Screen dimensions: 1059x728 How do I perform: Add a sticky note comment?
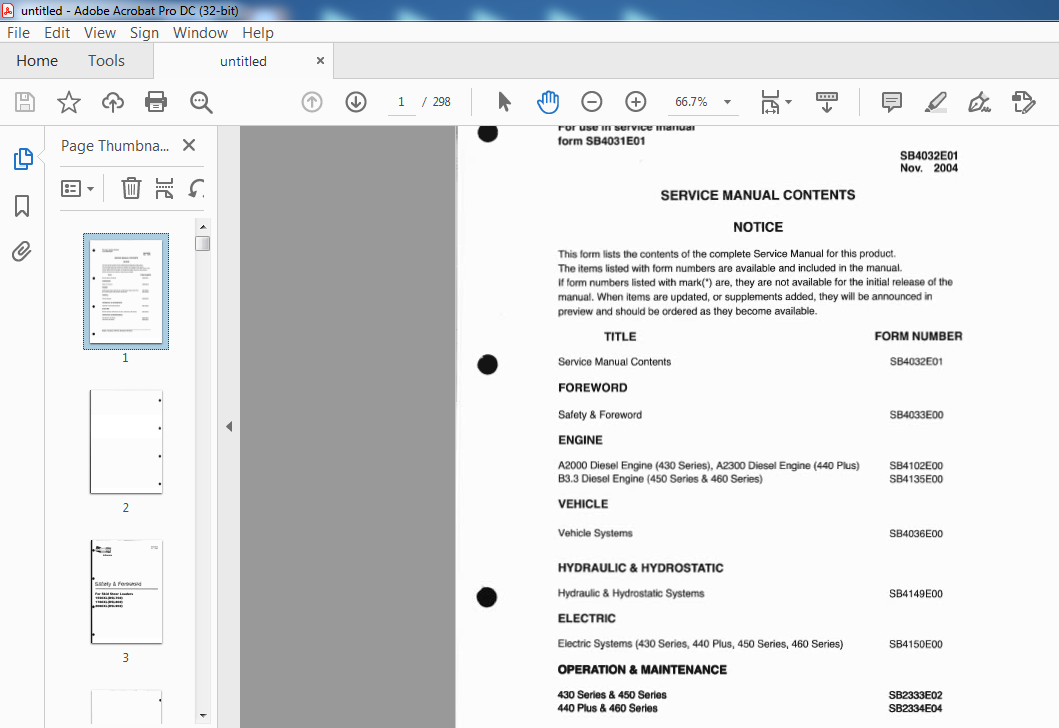(892, 102)
